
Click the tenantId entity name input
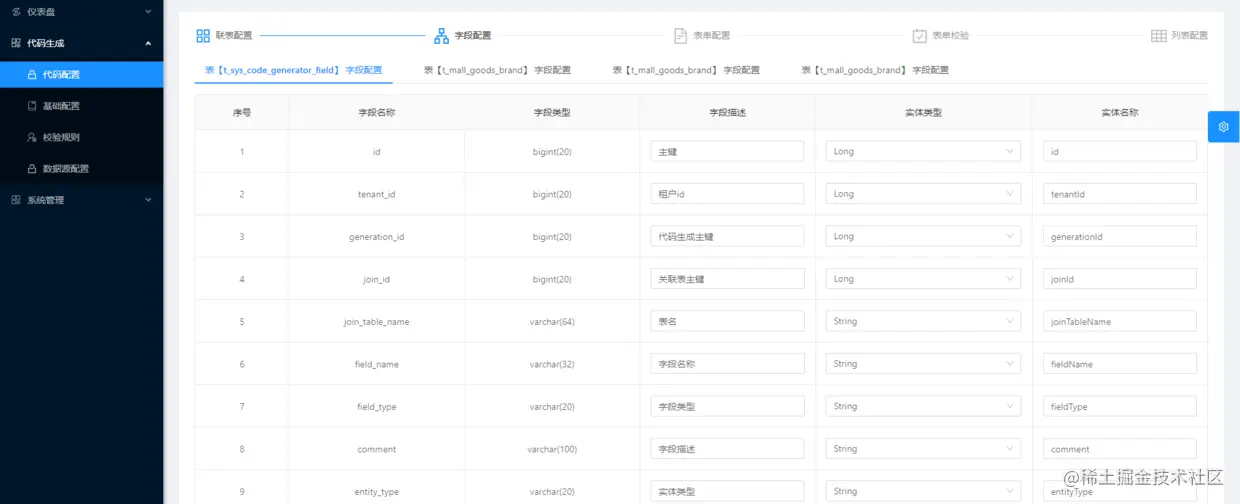click(x=1120, y=194)
